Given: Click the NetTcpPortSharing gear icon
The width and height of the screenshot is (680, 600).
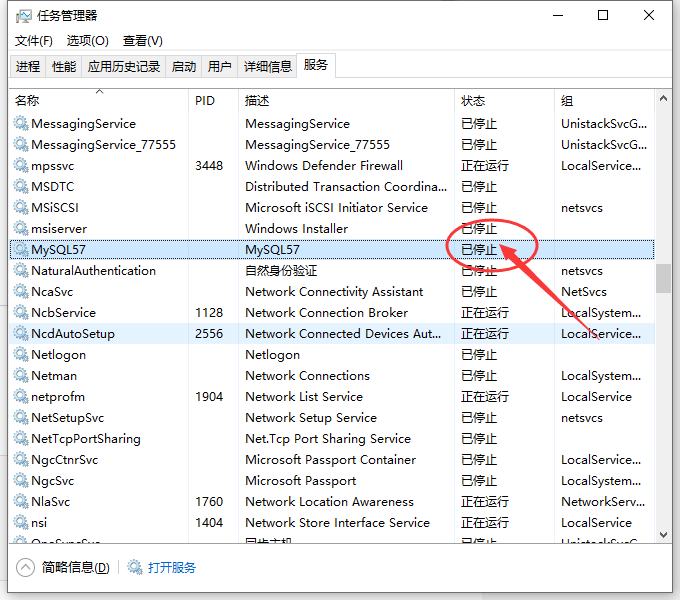Looking at the screenshot, I should [21, 438].
